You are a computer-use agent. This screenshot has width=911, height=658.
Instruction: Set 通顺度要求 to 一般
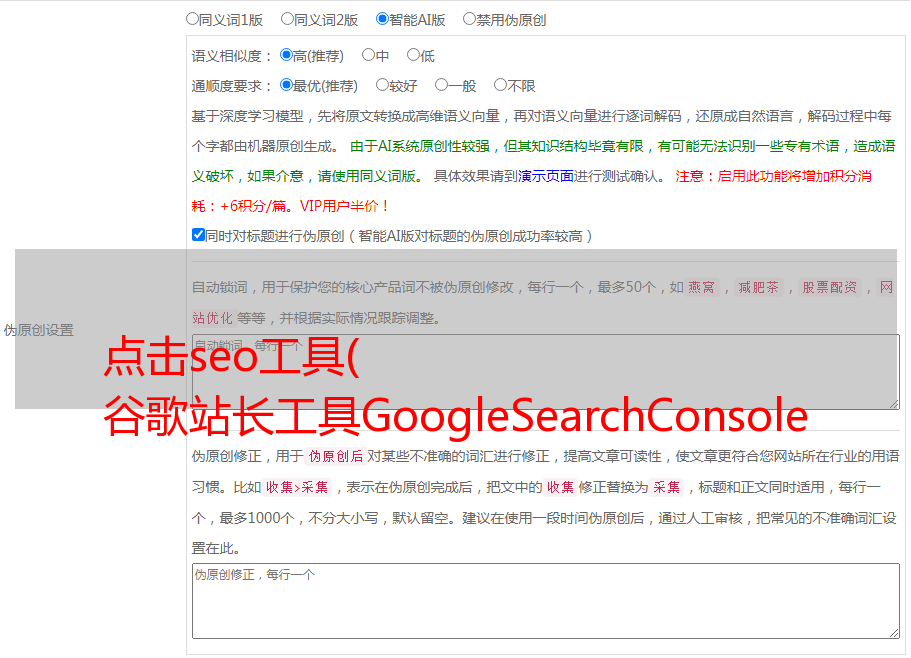(441, 85)
